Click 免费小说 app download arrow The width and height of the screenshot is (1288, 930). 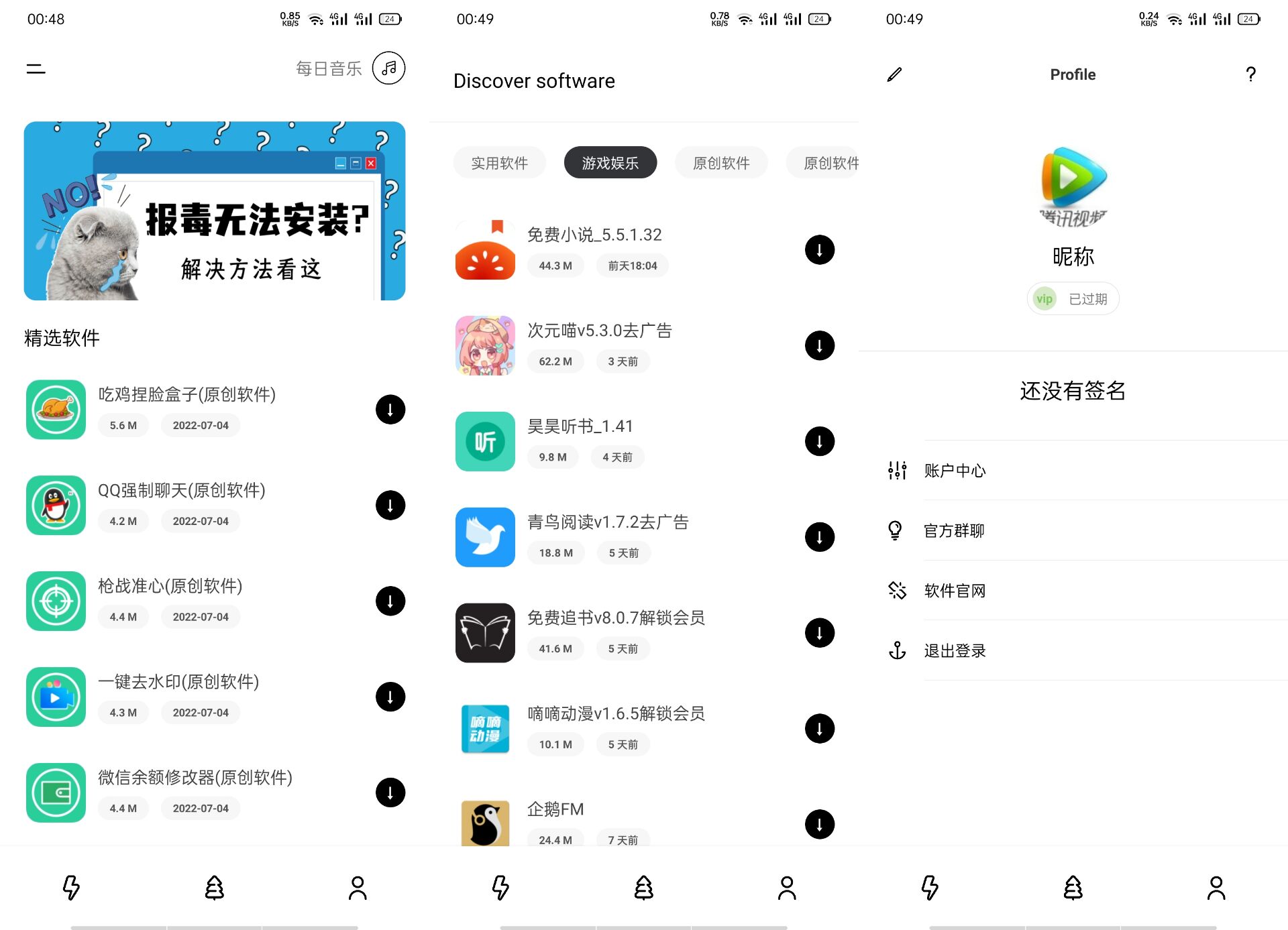[819, 250]
